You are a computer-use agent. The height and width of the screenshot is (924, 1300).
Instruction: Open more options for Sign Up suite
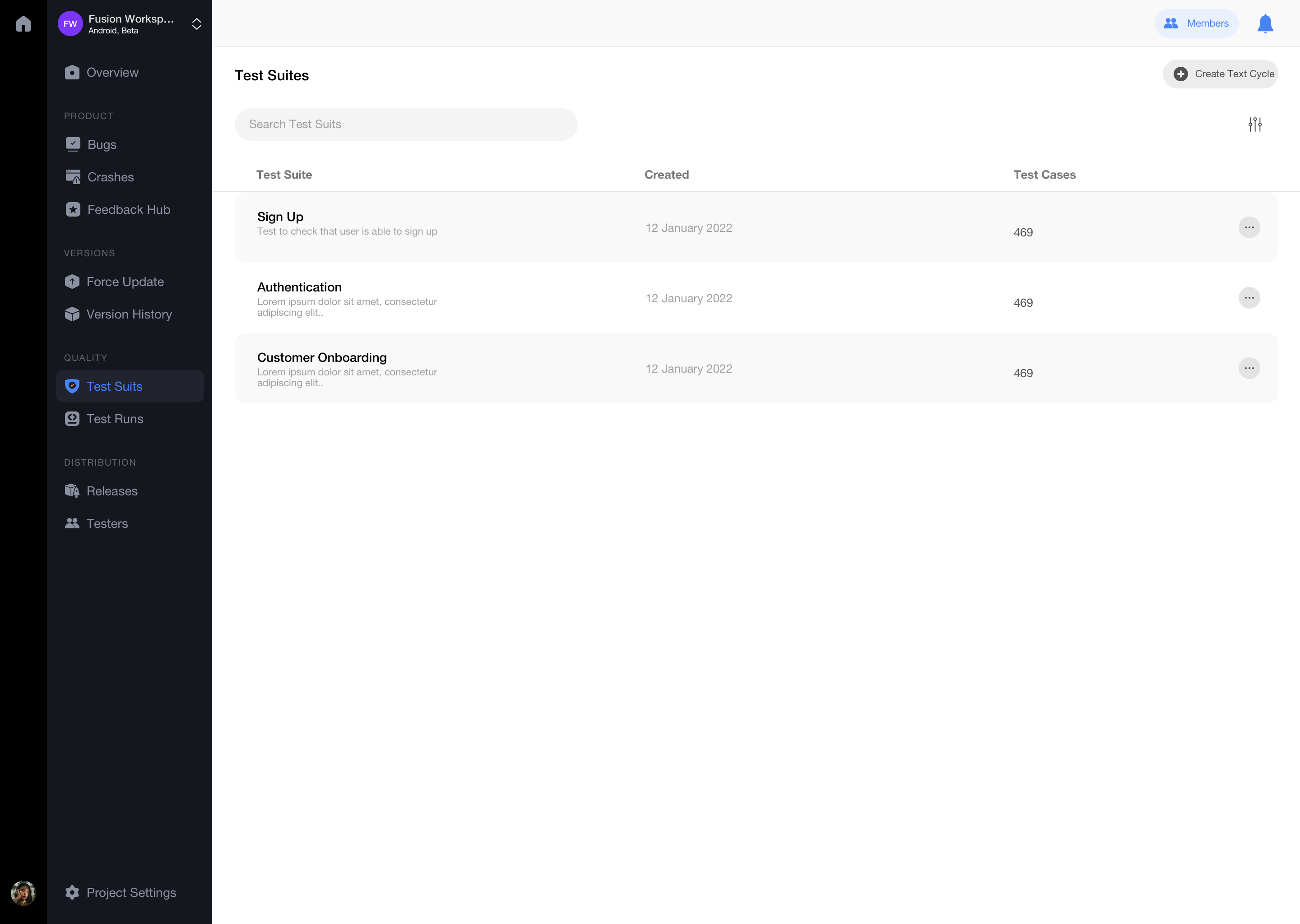point(1249,227)
